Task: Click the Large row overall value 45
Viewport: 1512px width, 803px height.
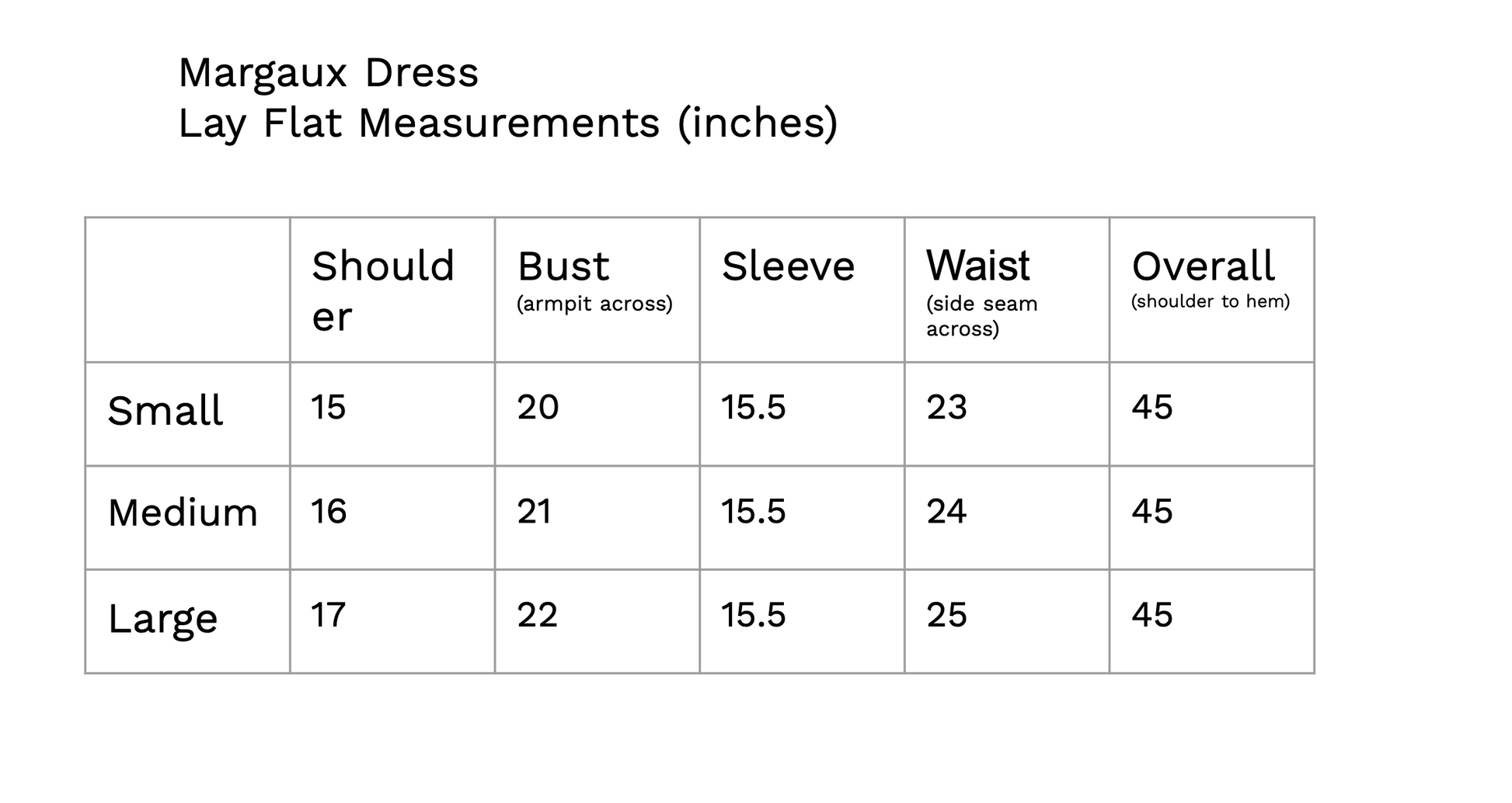Action: point(1151,615)
